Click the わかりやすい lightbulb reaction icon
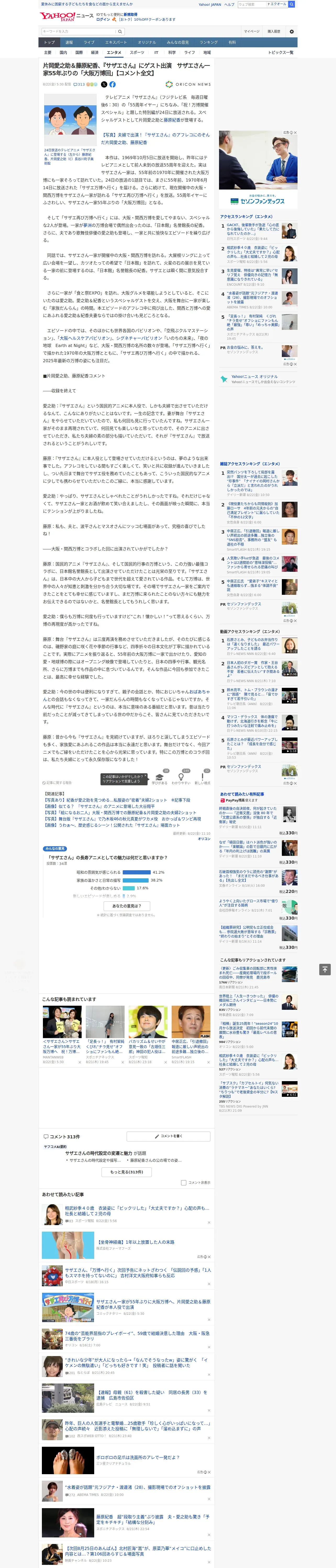This screenshot has height=1568, width=336. coord(181,777)
